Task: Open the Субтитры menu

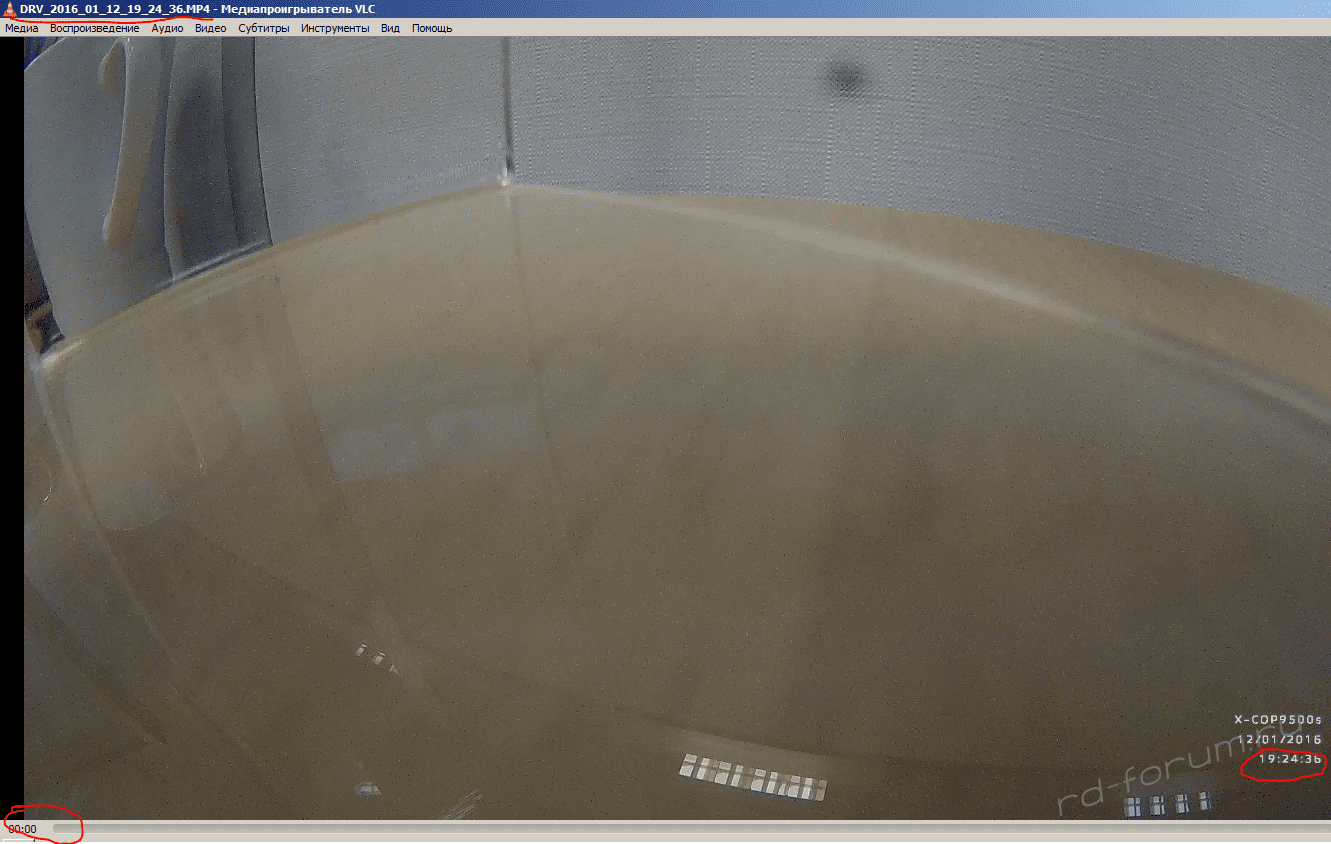Action: (x=264, y=28)
